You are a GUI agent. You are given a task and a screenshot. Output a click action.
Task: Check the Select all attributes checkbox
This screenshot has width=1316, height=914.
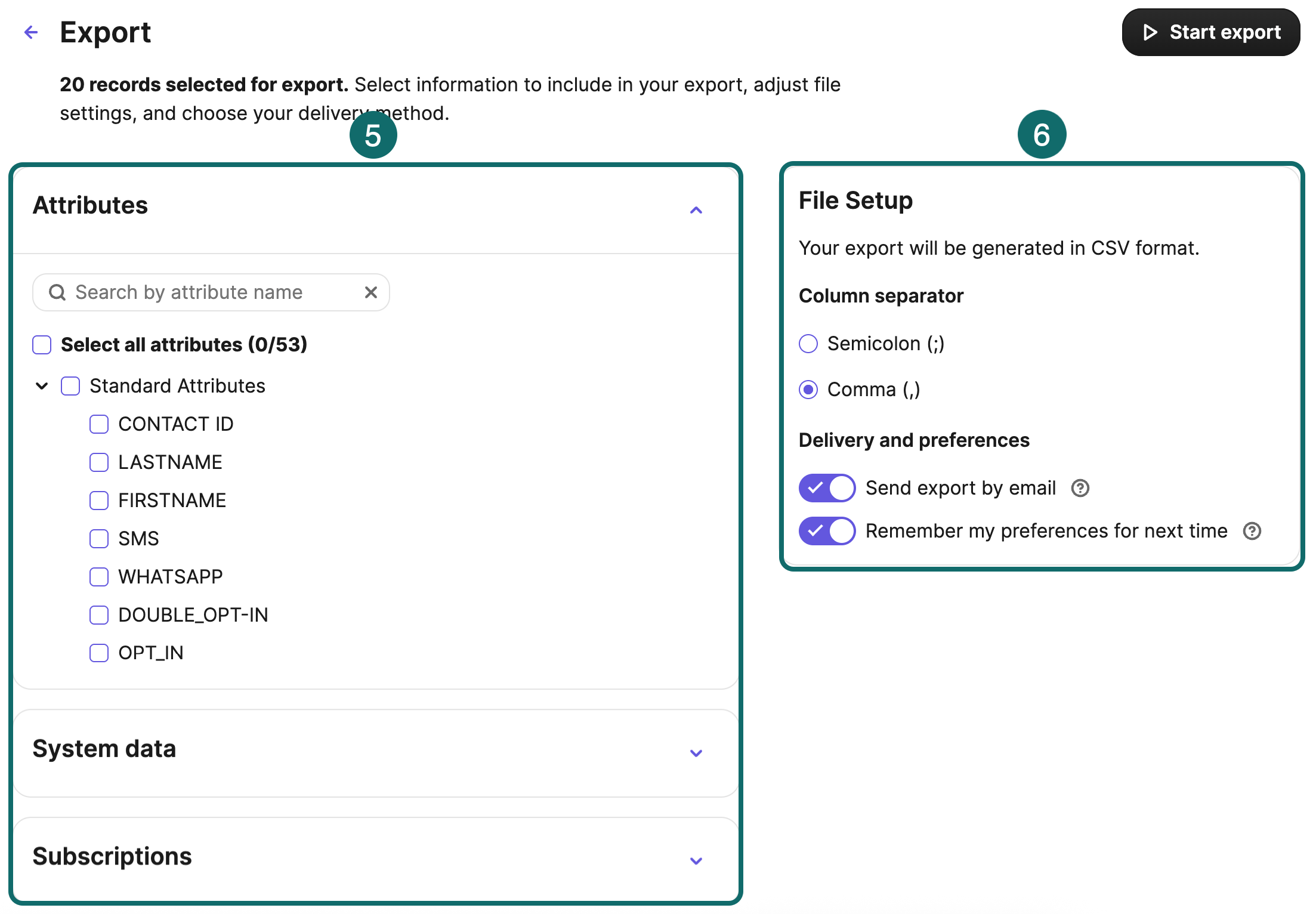[41, 344]
